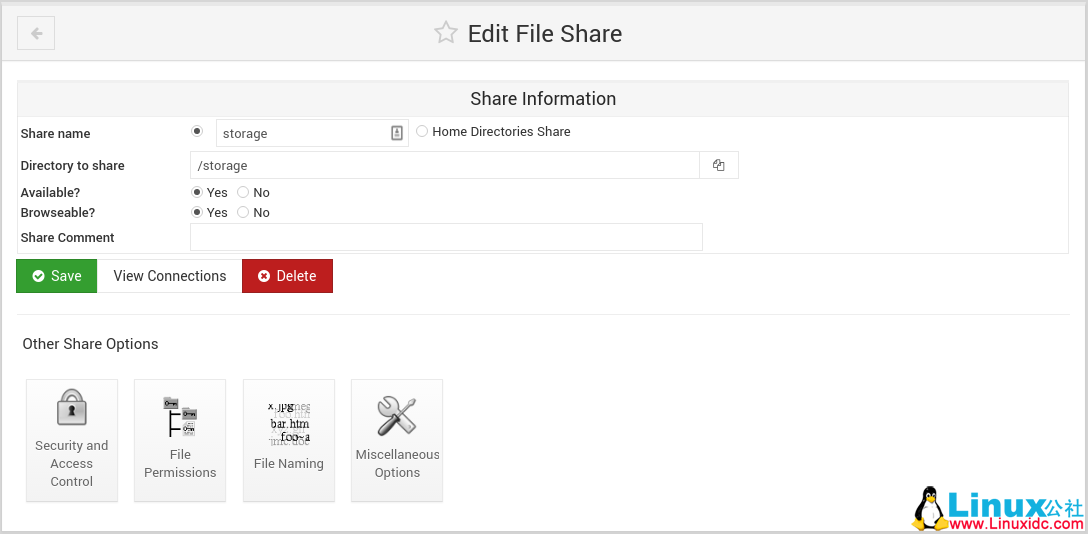1088x534 pixels.
Task: Click the back arrow button
Action: coord(36,33)
